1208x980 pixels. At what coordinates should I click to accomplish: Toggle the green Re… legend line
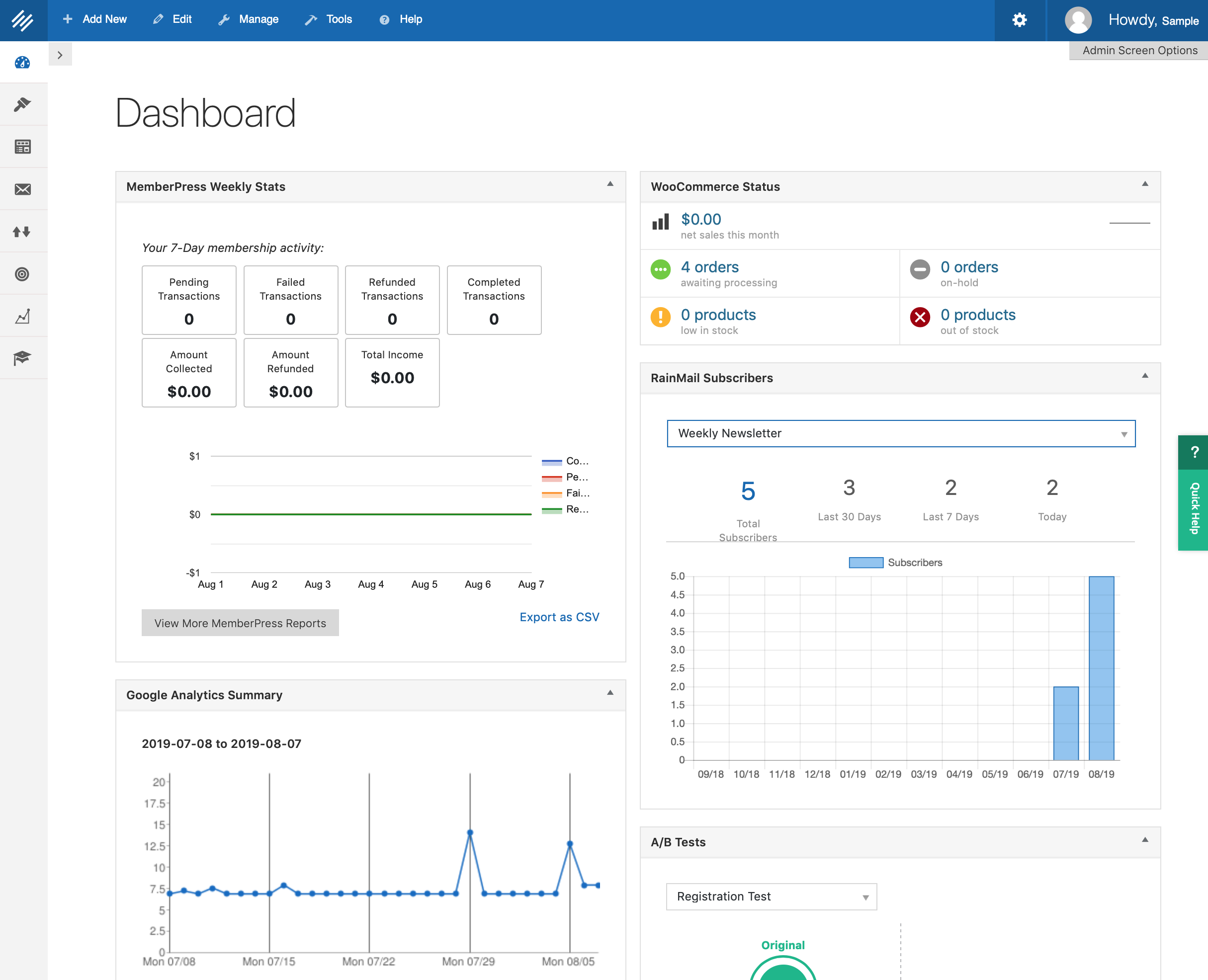[x=552, y=510]
